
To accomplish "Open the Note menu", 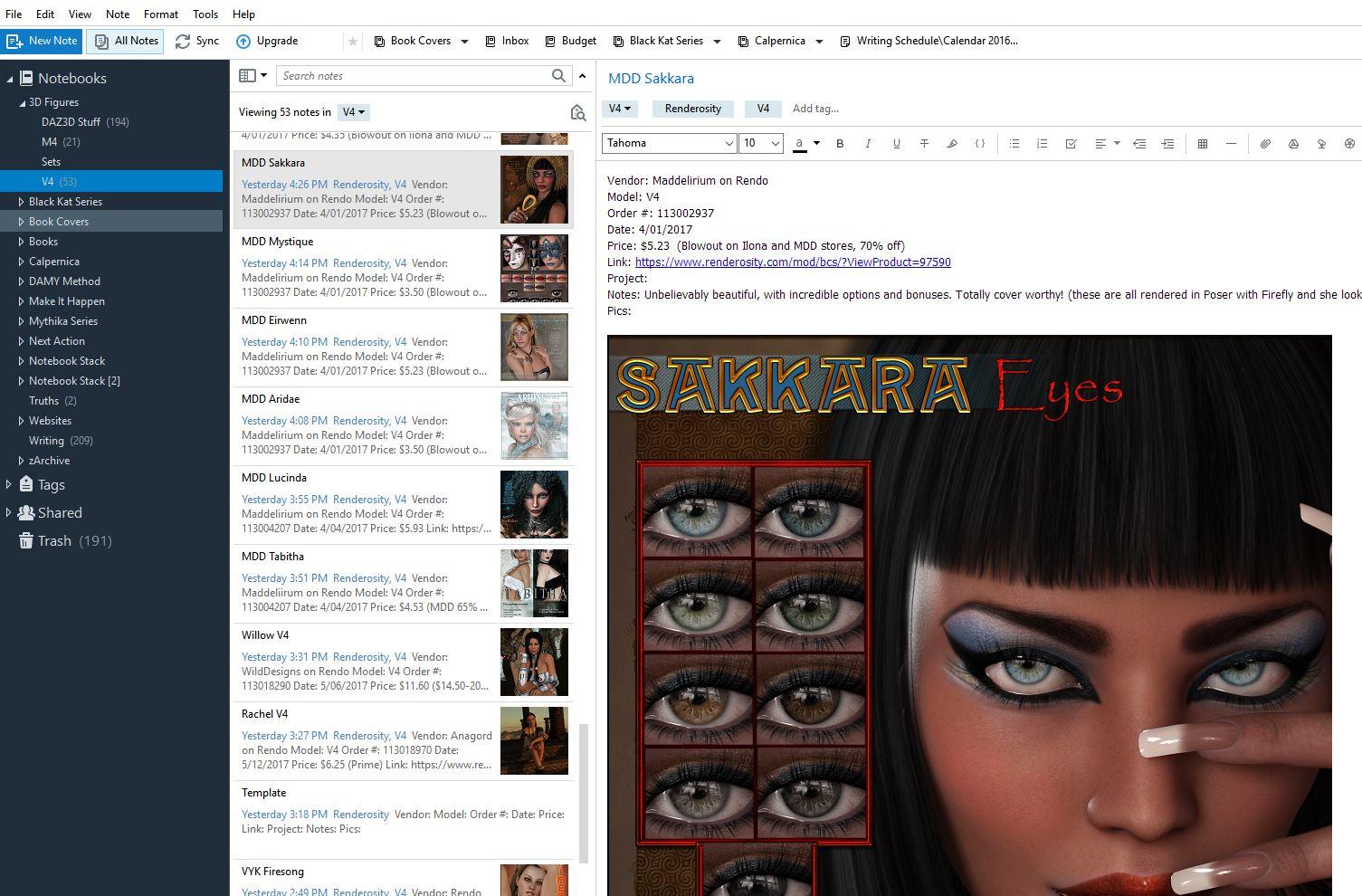I will (118, 14).
